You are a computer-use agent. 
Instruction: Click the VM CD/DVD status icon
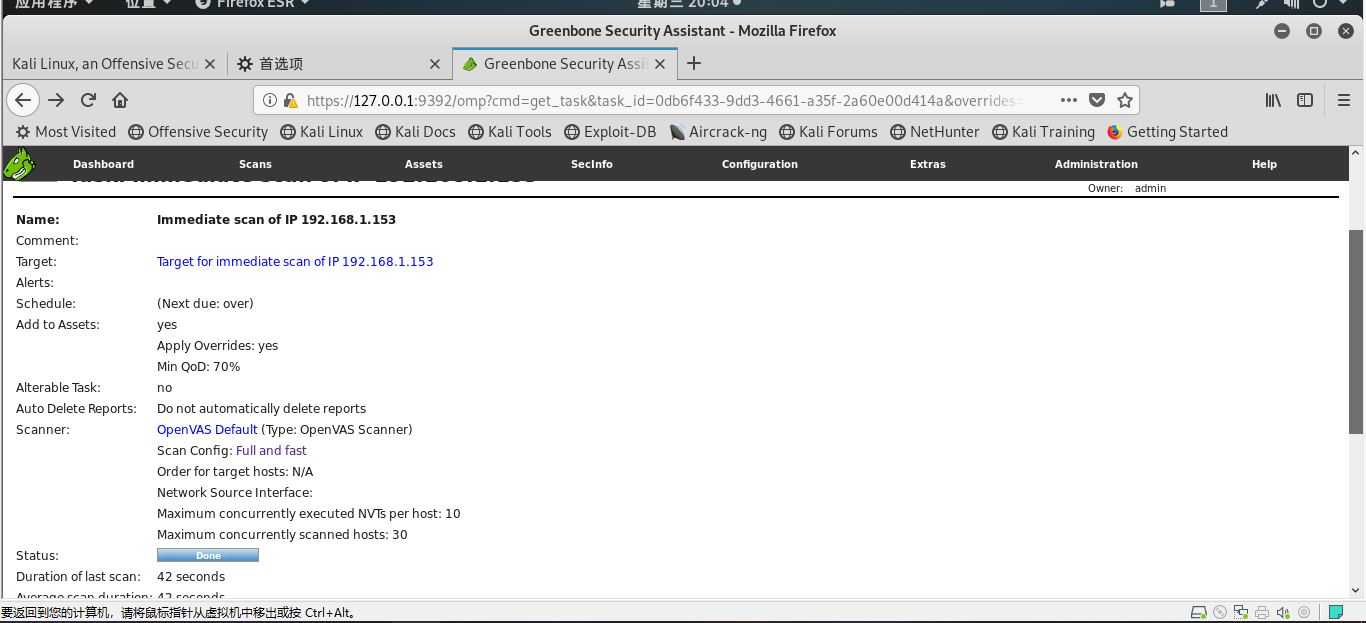[x=1220, y=612]
